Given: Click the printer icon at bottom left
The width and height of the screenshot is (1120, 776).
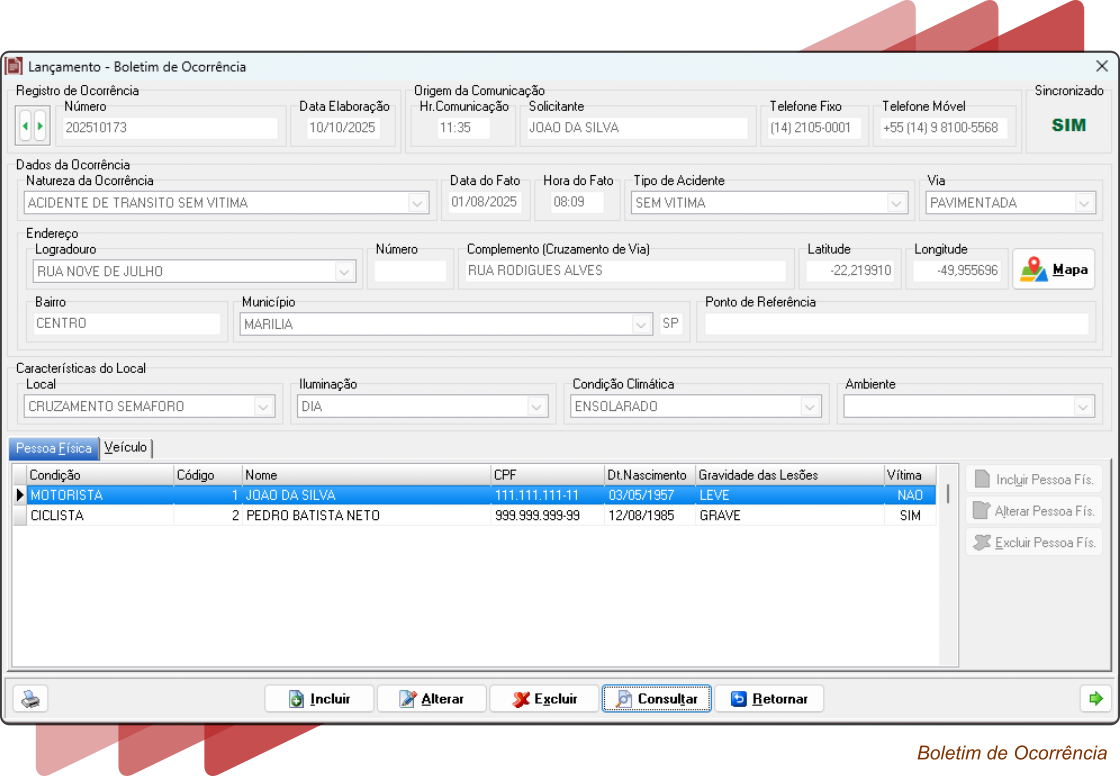Looking at the screenshot, I should click(x=32, y=699).
